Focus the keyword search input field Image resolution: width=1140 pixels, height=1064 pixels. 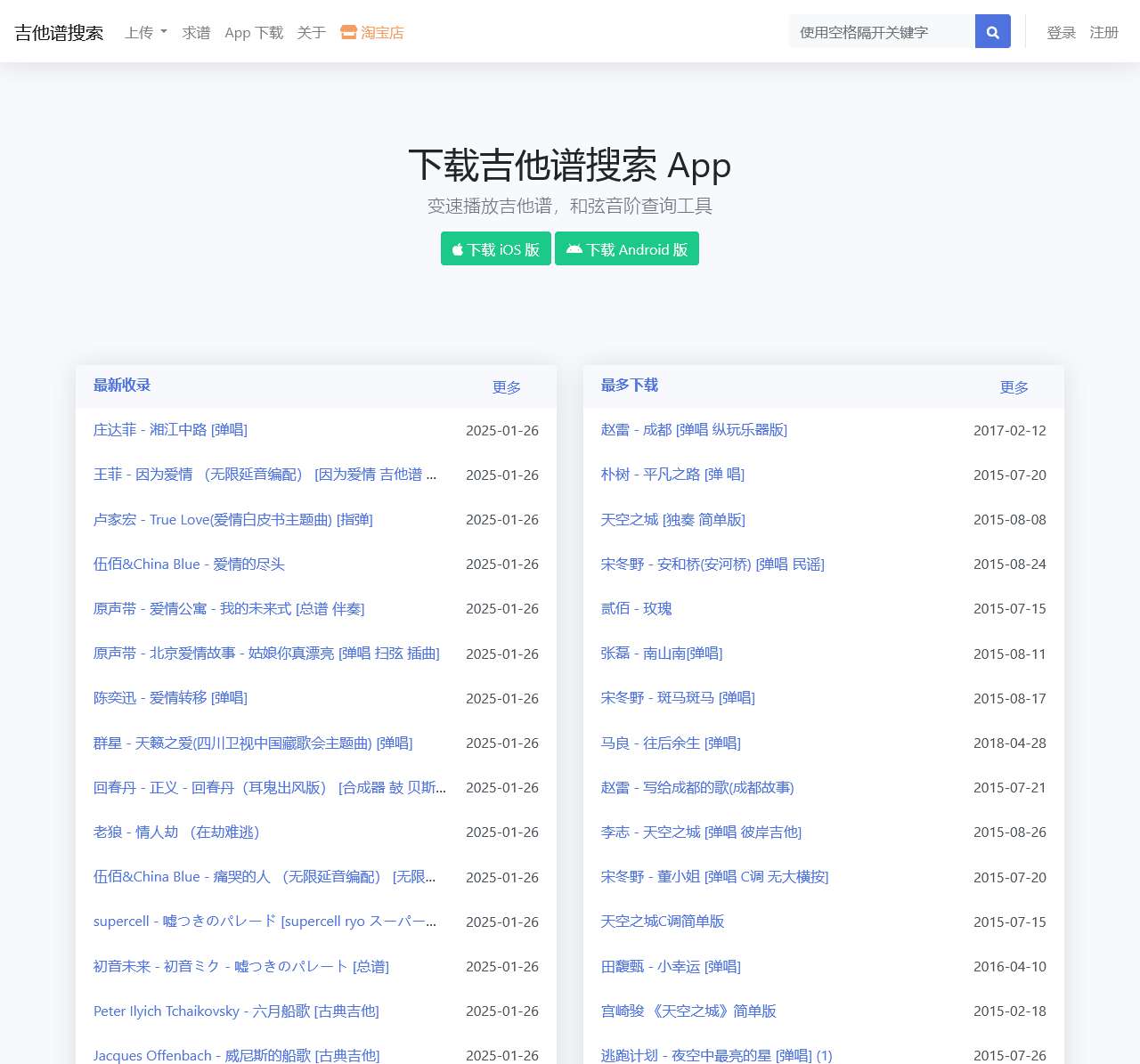pos(881,32)
